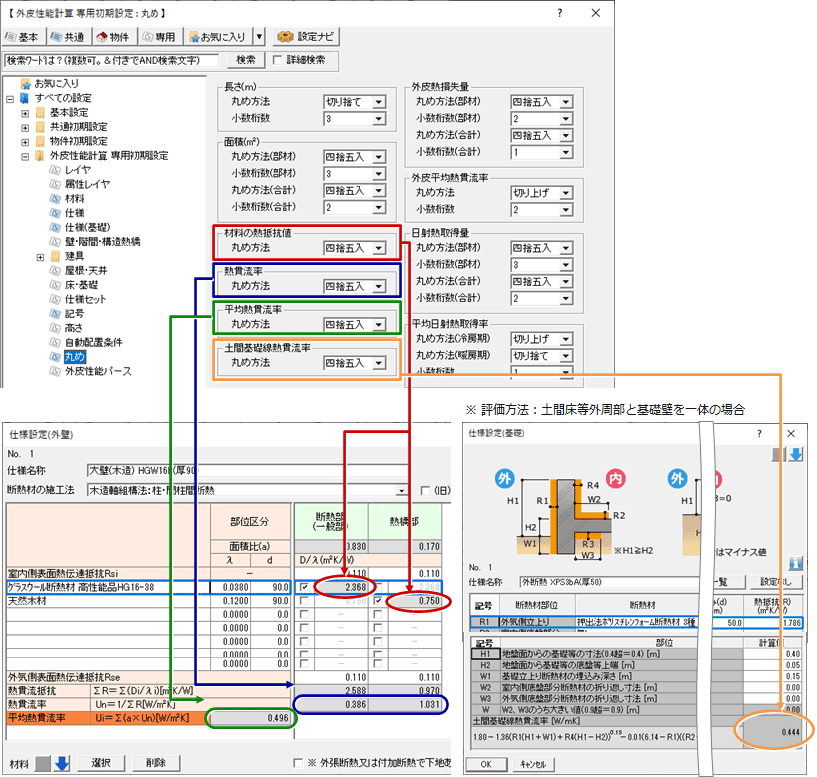Check 熱橋部 checkbox on グラスウール断熱材 row

coord(378,587)
